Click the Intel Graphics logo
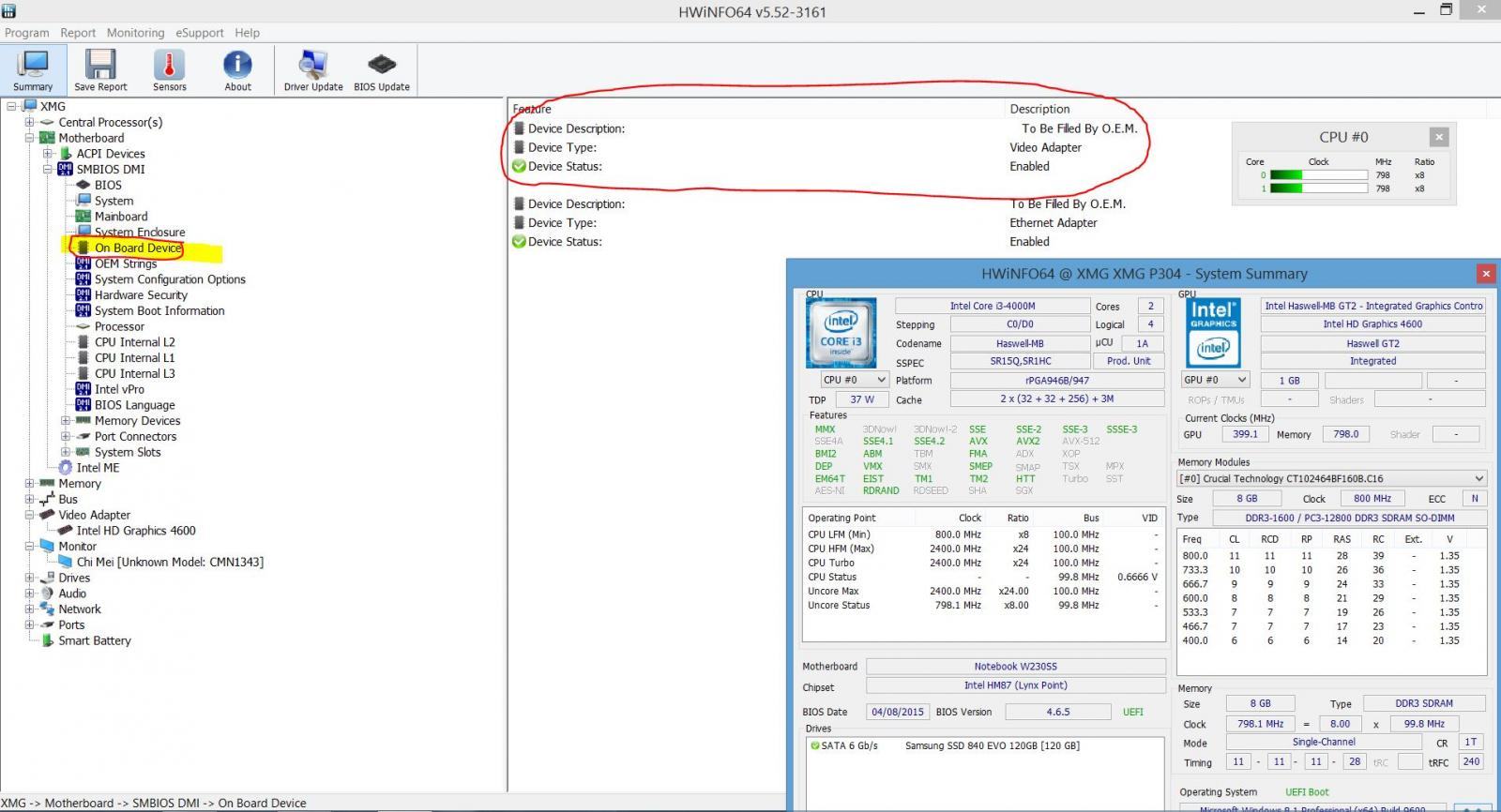Viewport: 1501px width, 812px height. (1213, 333)
